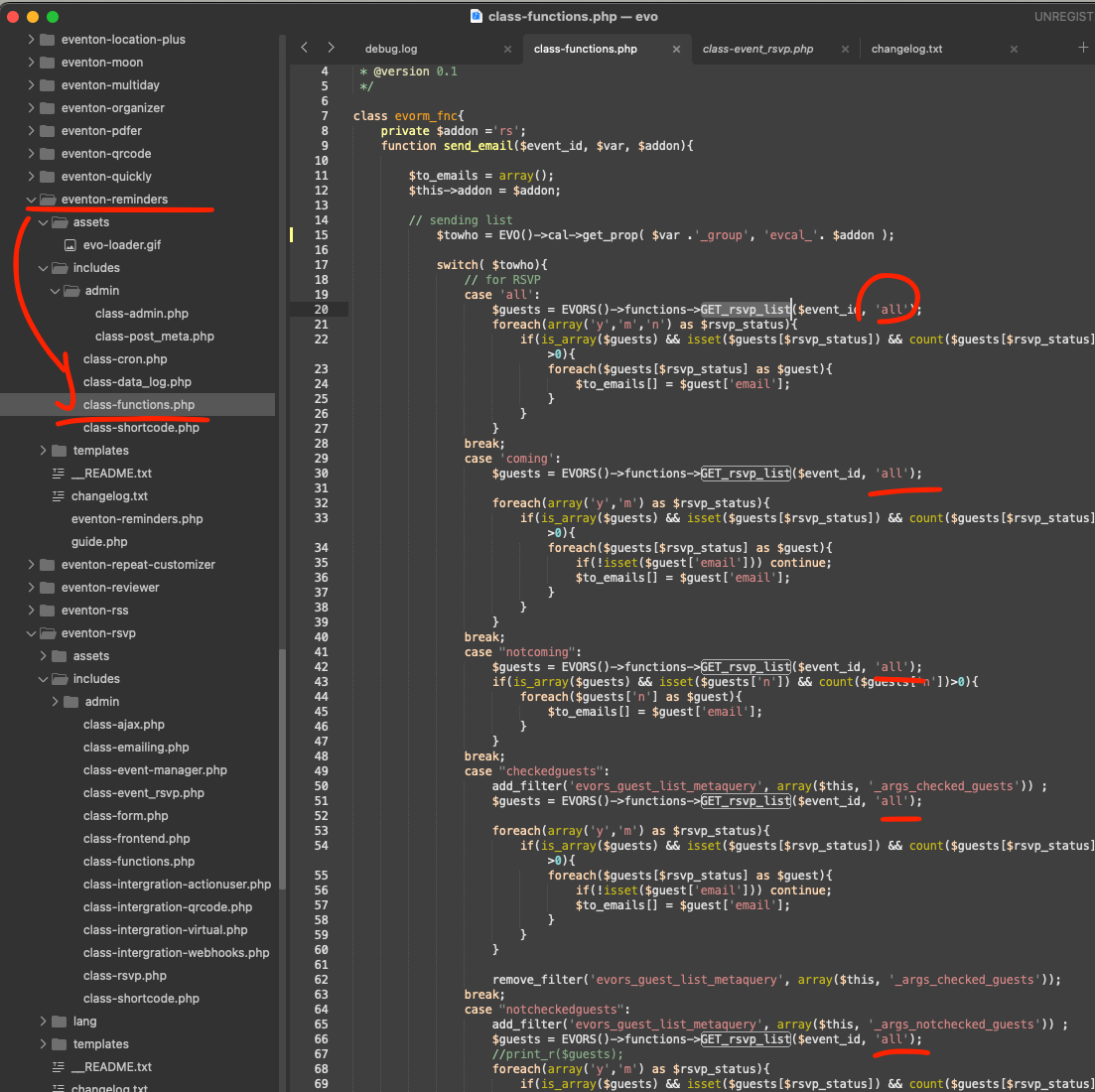Expand admin folder under eventon-rsvp includes

tap(55, 702)
